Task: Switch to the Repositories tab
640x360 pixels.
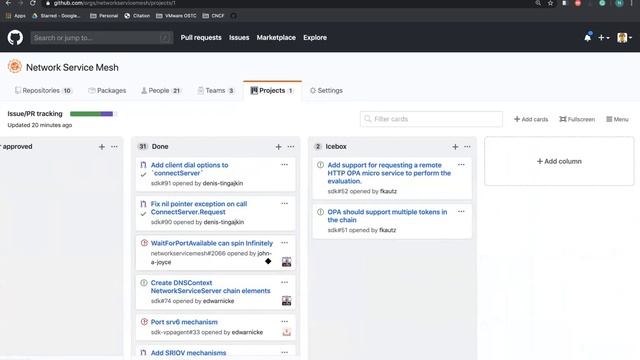Action: coord(43,91)
